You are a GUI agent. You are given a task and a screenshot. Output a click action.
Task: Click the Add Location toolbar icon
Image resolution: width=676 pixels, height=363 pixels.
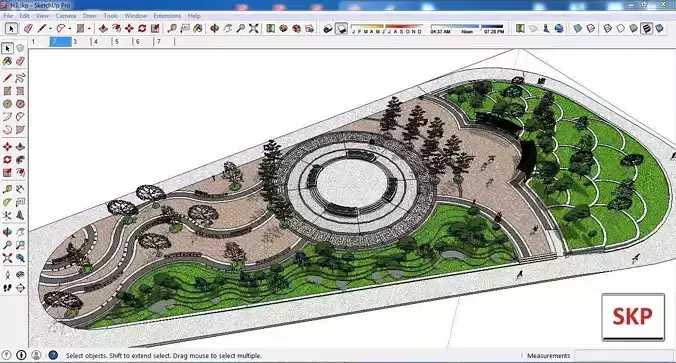(x=520, y=28)
